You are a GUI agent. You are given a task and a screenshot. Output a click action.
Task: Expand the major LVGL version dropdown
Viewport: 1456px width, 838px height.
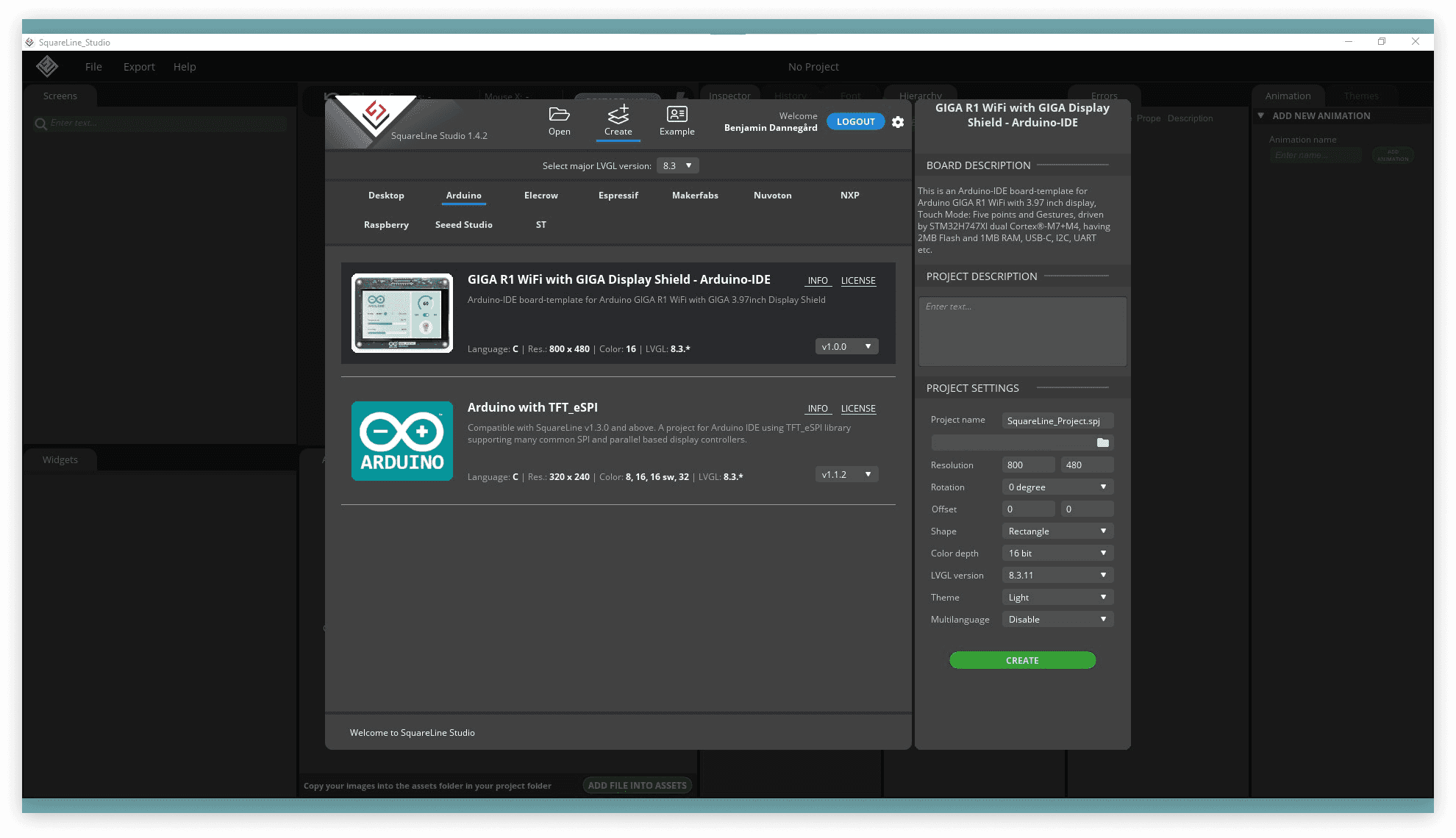tap(677, 165)
